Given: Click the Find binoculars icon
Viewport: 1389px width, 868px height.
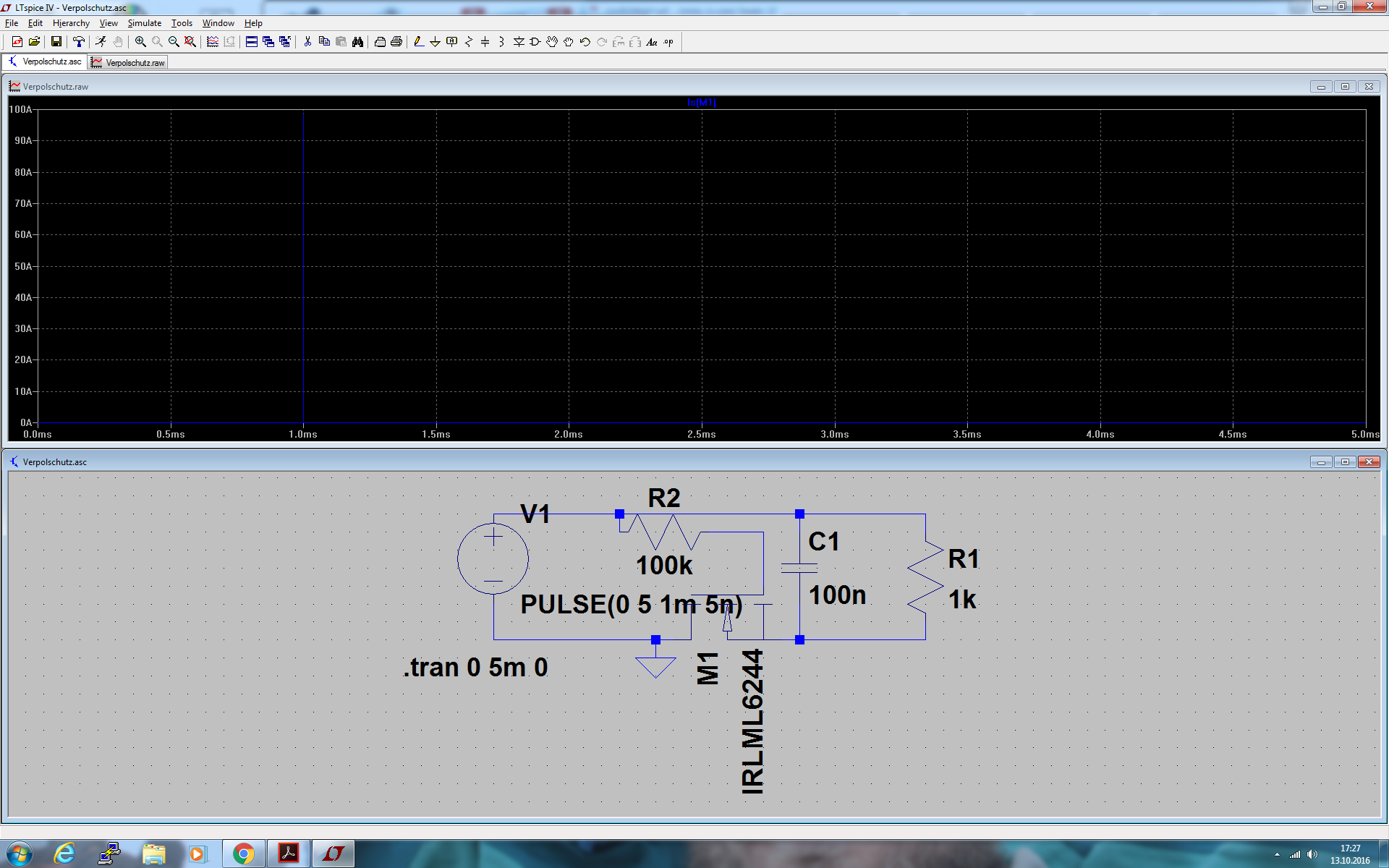Looking at the screenshot, I should coord(357,42).
